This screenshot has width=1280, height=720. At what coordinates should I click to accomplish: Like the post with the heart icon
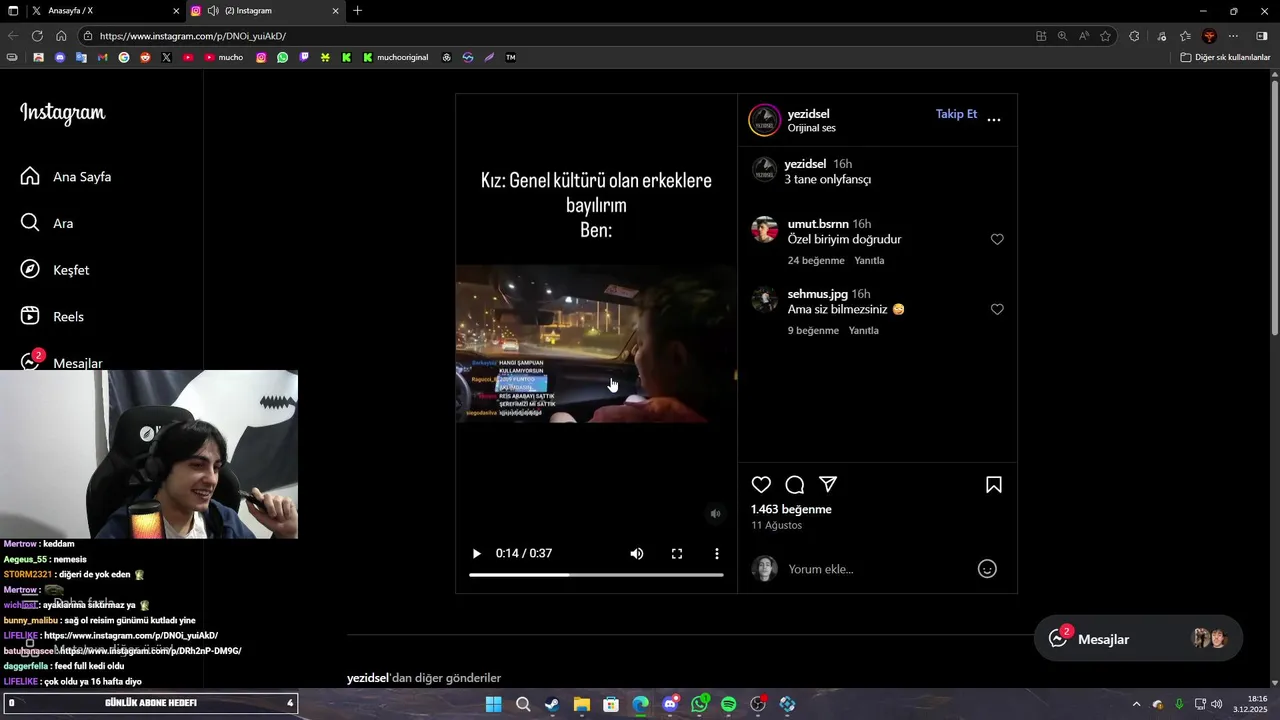[761, 485]
